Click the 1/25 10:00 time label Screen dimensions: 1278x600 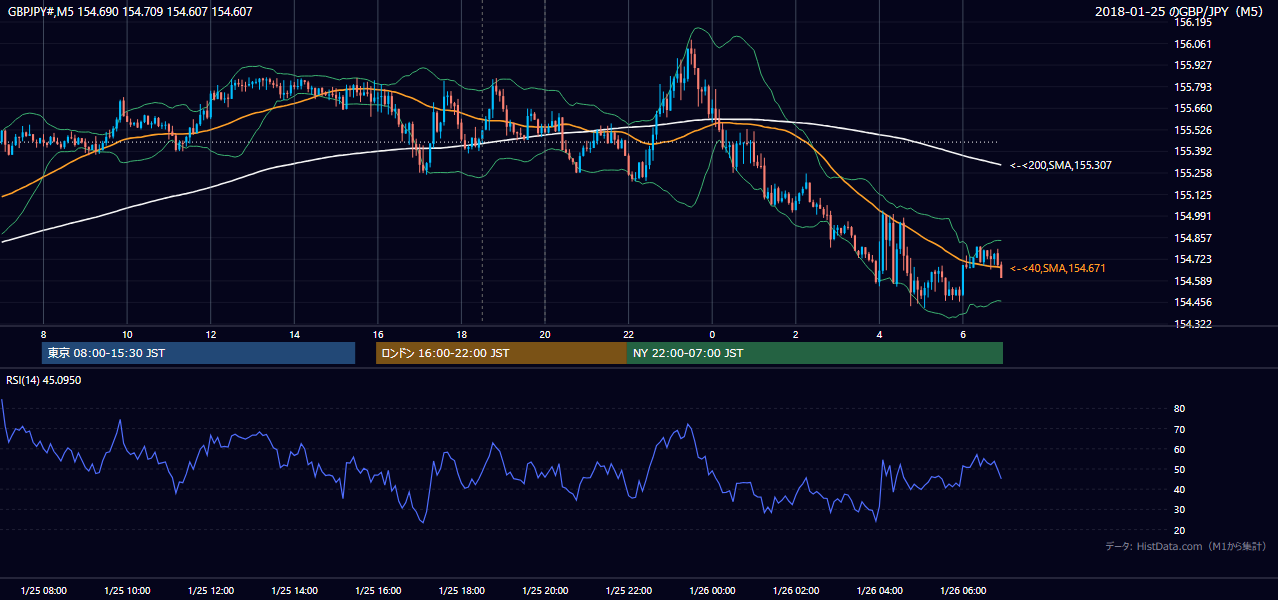point(127,591)
